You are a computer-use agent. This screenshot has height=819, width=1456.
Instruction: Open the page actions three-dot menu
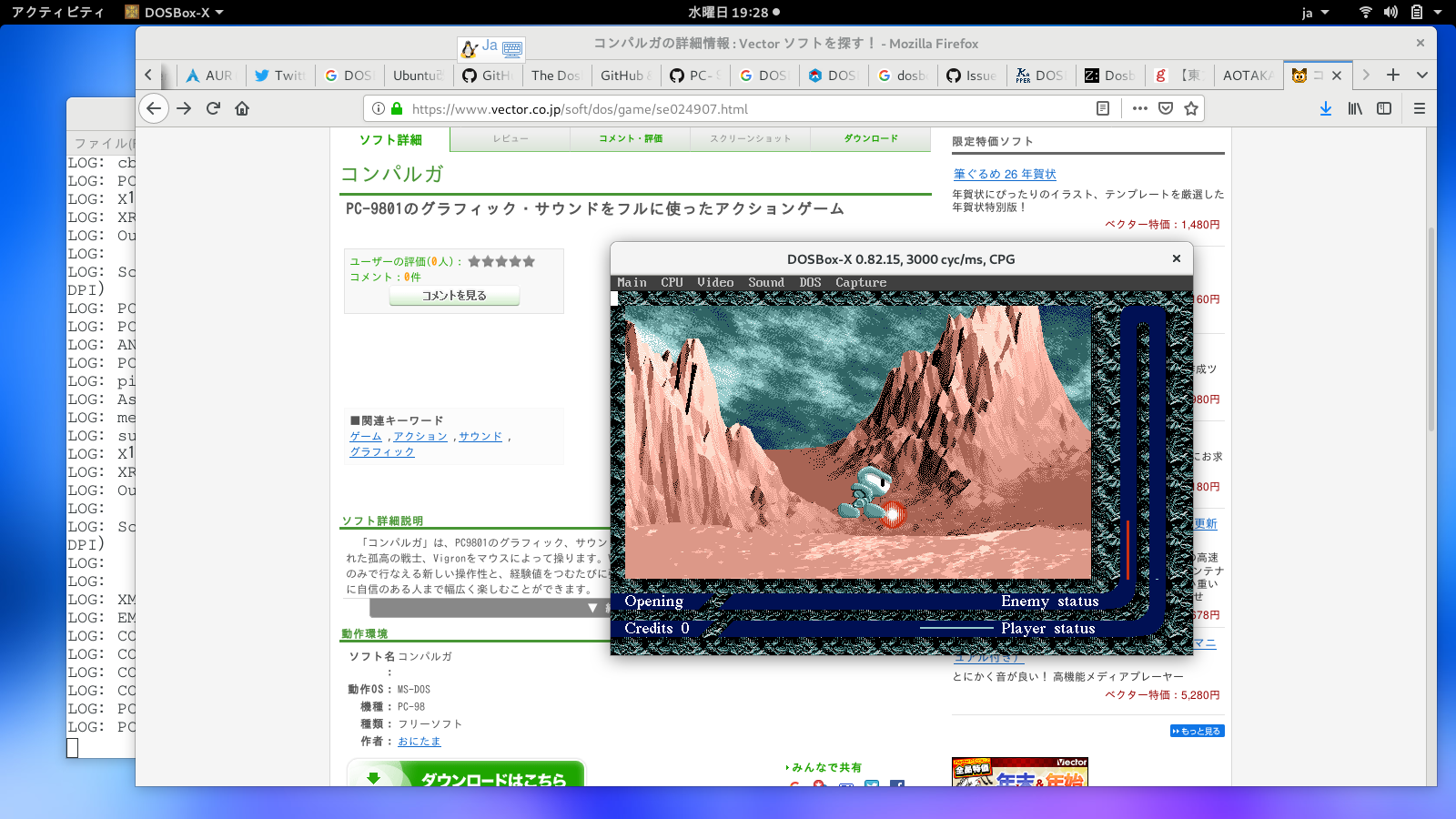(x=1140, y=108)
